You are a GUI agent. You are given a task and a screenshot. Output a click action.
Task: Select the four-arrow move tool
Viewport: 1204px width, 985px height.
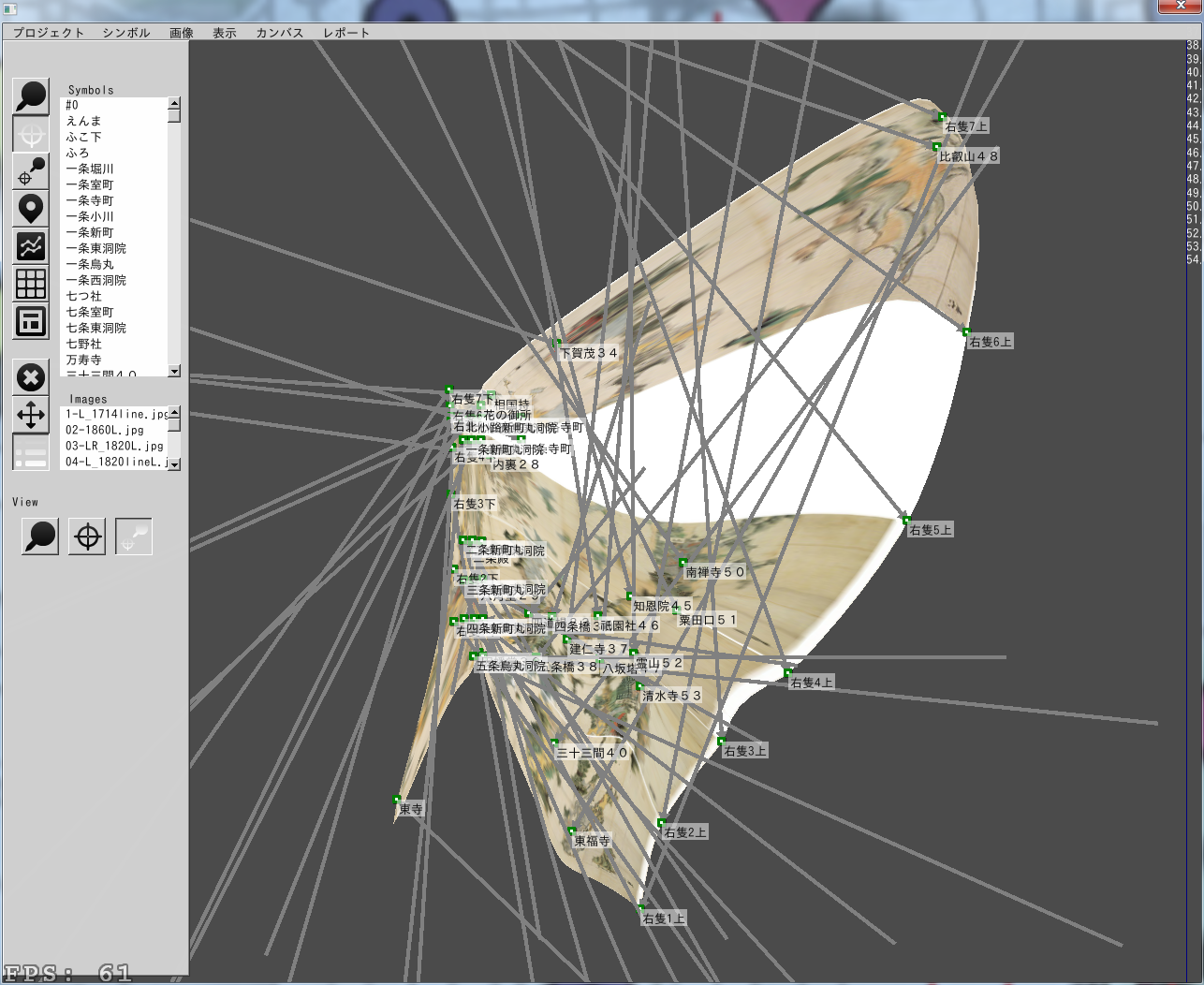[31, 415]
